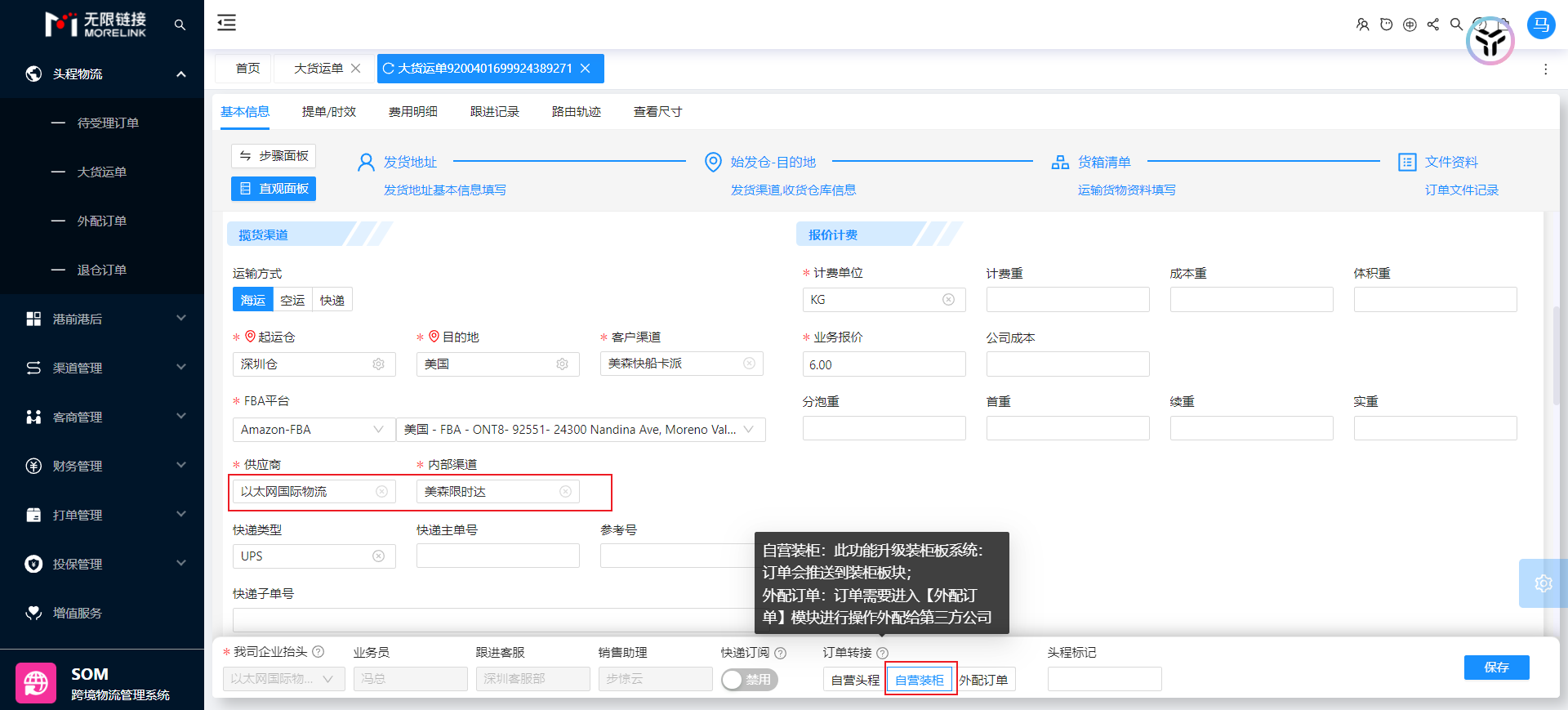Click the help icon next to 我司企业抬头

point(318,652)
